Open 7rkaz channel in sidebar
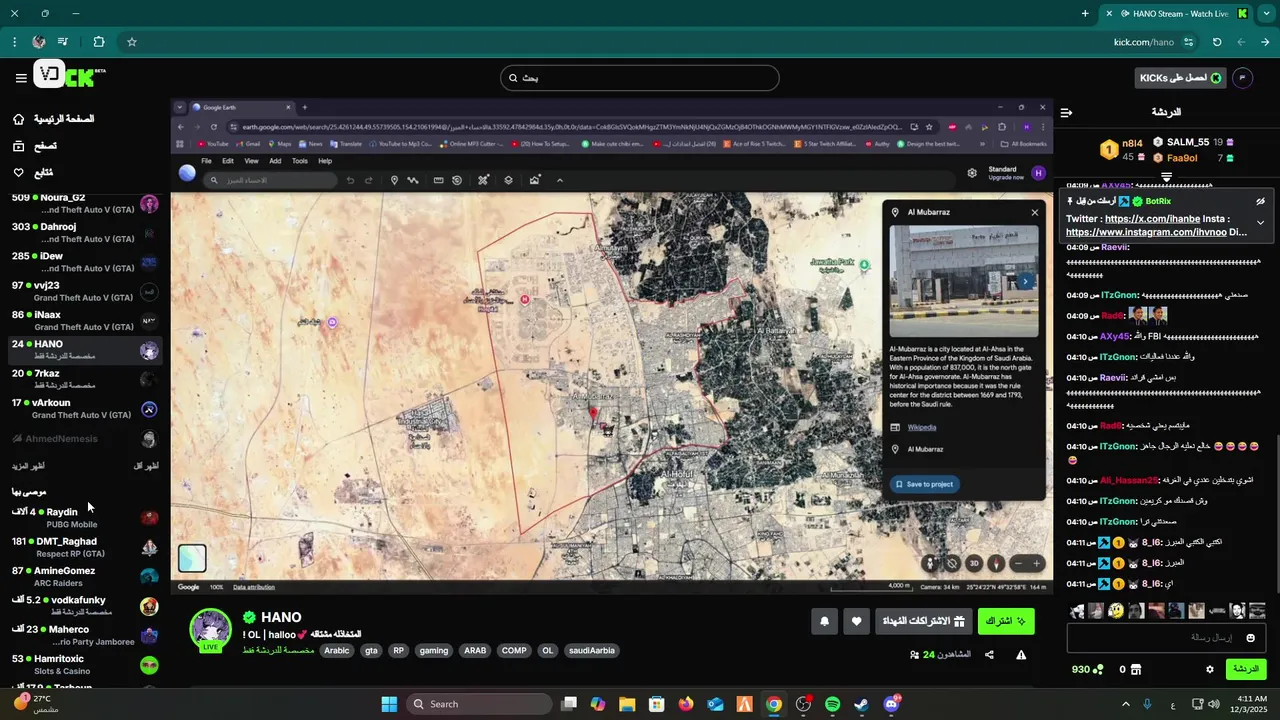The height and width of the screenshot is (720, 1280). point(85,379)
